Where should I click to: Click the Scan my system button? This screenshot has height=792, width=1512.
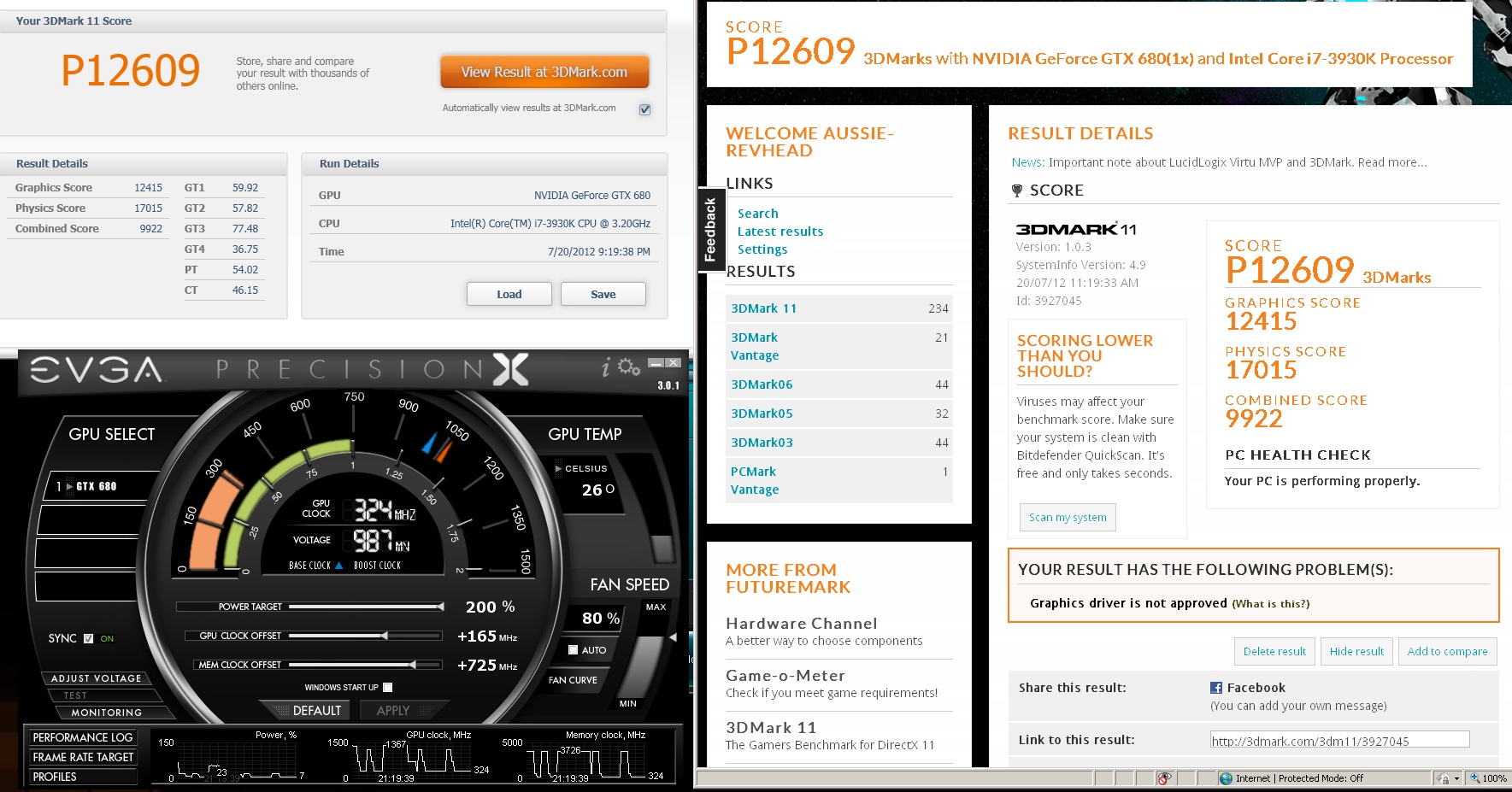point(1068,518)
